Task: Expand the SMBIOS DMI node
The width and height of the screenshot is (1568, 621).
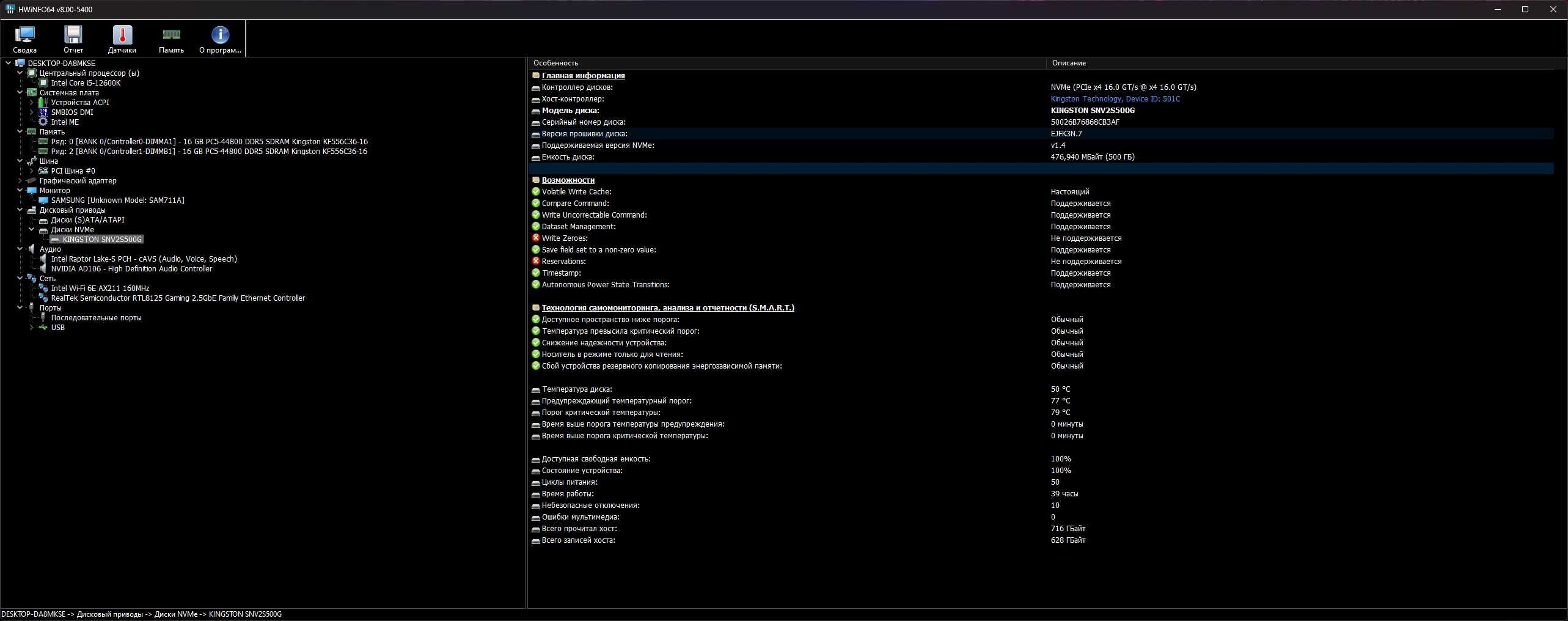Action: click(31, 112)
